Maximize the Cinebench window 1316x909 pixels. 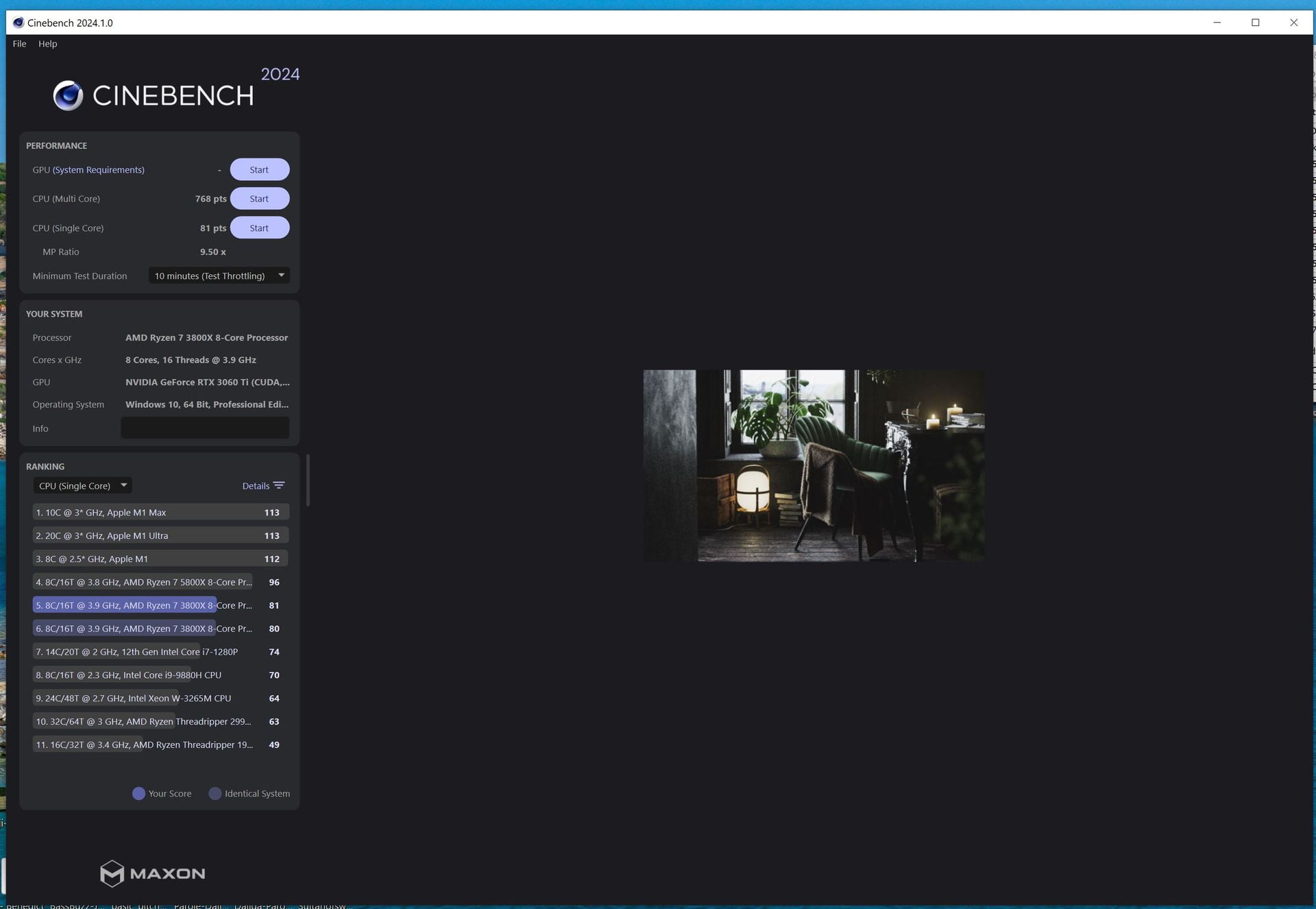pos(1255,23)
